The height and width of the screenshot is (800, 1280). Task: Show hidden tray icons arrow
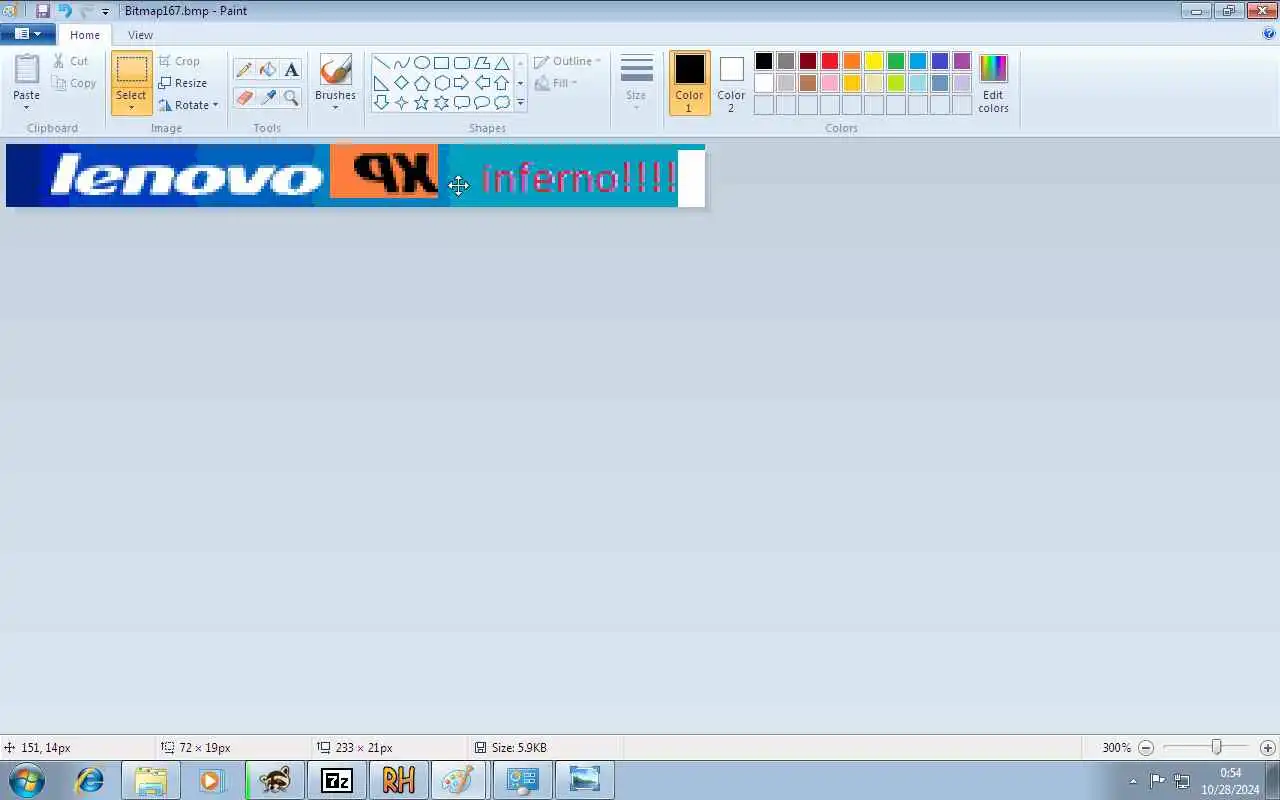pyautogui.click(x=1133, y=781)
